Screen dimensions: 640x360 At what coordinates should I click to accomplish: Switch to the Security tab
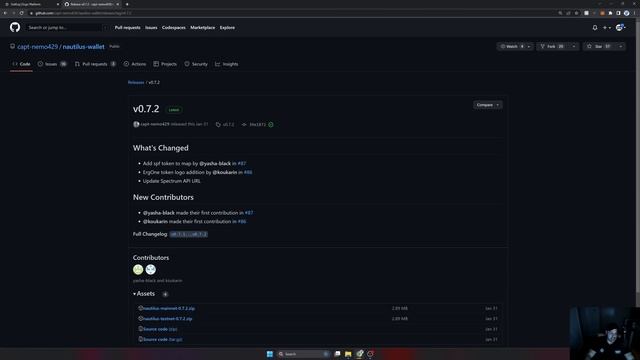pyautogui.click(x=196, y=64)
